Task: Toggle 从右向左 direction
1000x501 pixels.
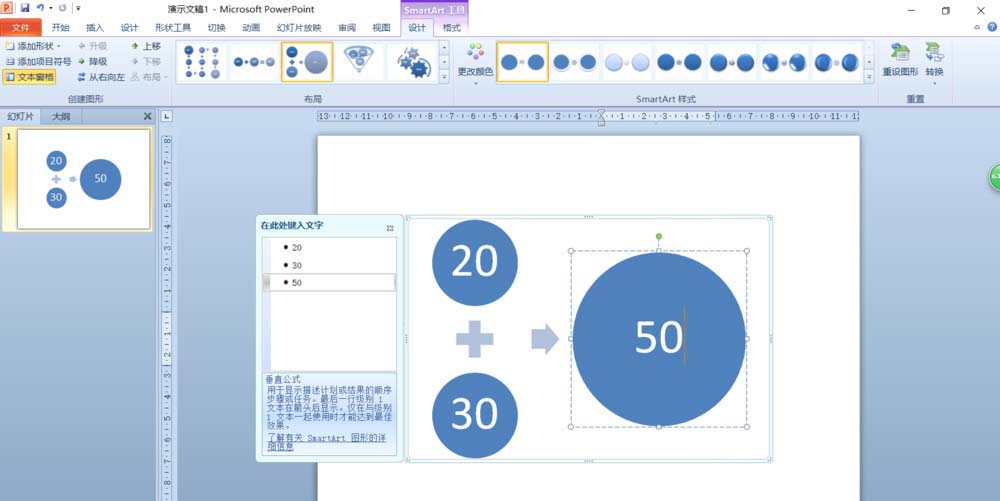Action: pyautogui.click(x=101, y=76)
